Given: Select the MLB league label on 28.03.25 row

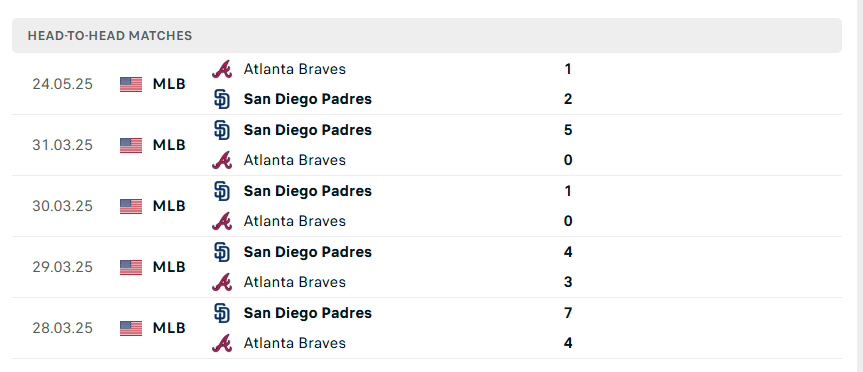Looking at the screenshot, I should click(x=169, y=329).
